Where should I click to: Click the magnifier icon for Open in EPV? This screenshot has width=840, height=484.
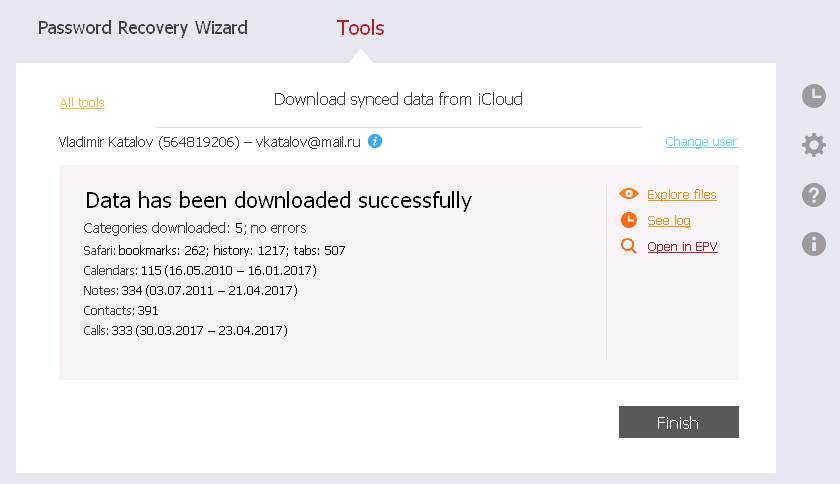629,246
